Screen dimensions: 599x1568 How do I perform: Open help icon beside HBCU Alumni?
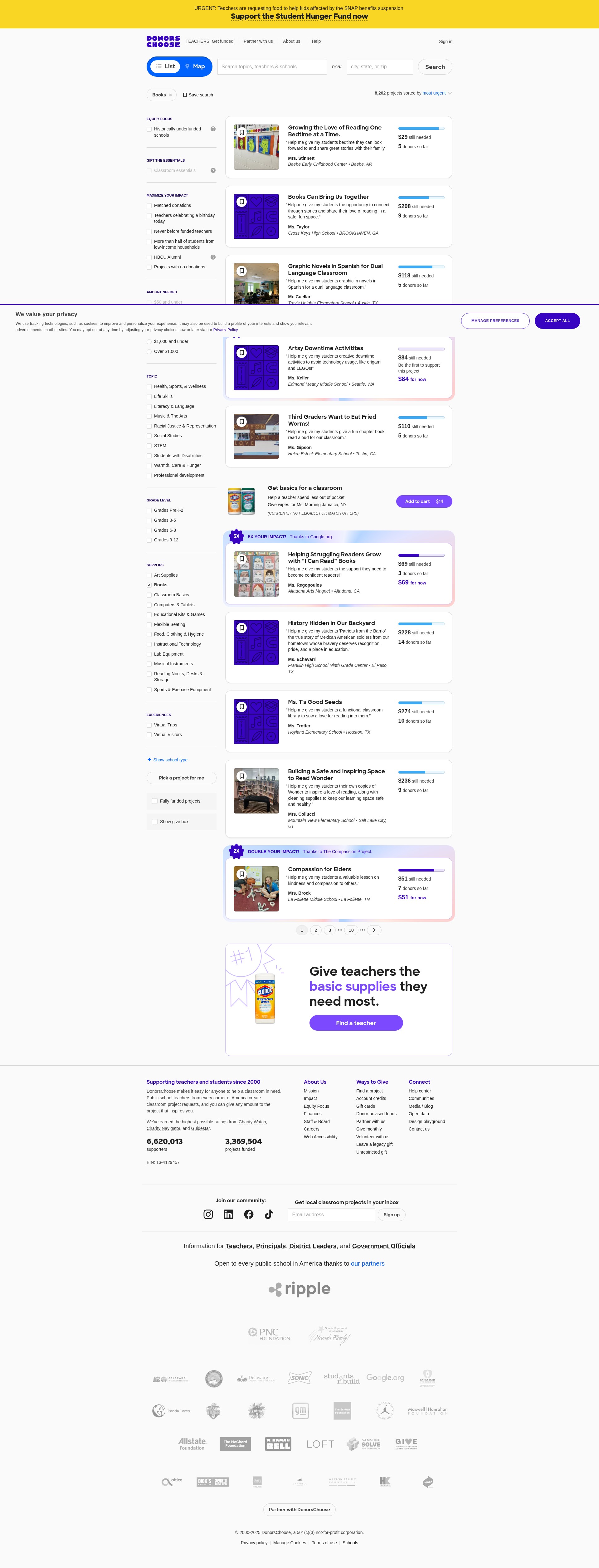213,257
